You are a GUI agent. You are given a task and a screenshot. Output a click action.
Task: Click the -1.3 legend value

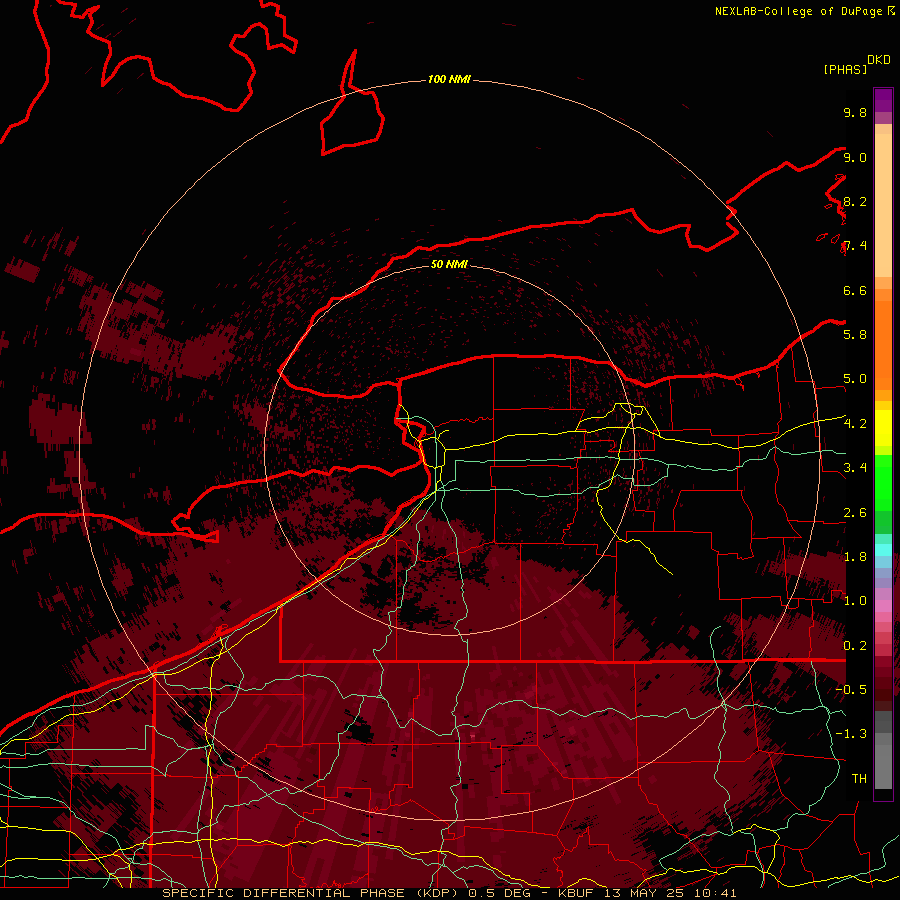pos(851,734)
